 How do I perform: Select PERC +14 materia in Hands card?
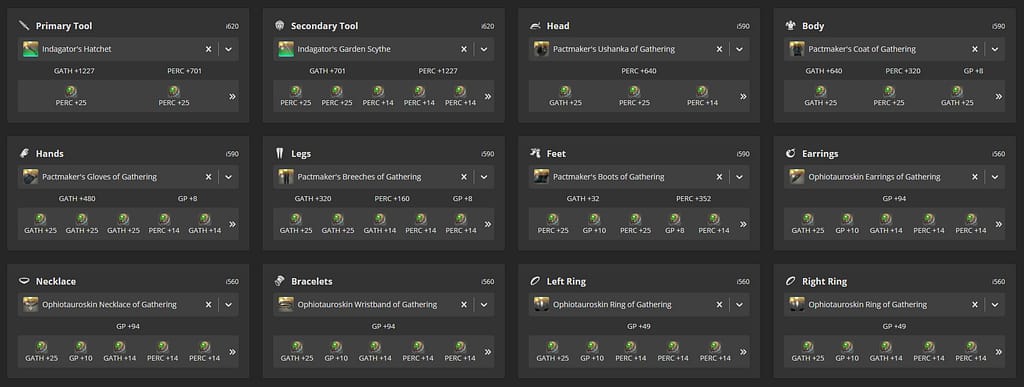click(x=164, y=224)
